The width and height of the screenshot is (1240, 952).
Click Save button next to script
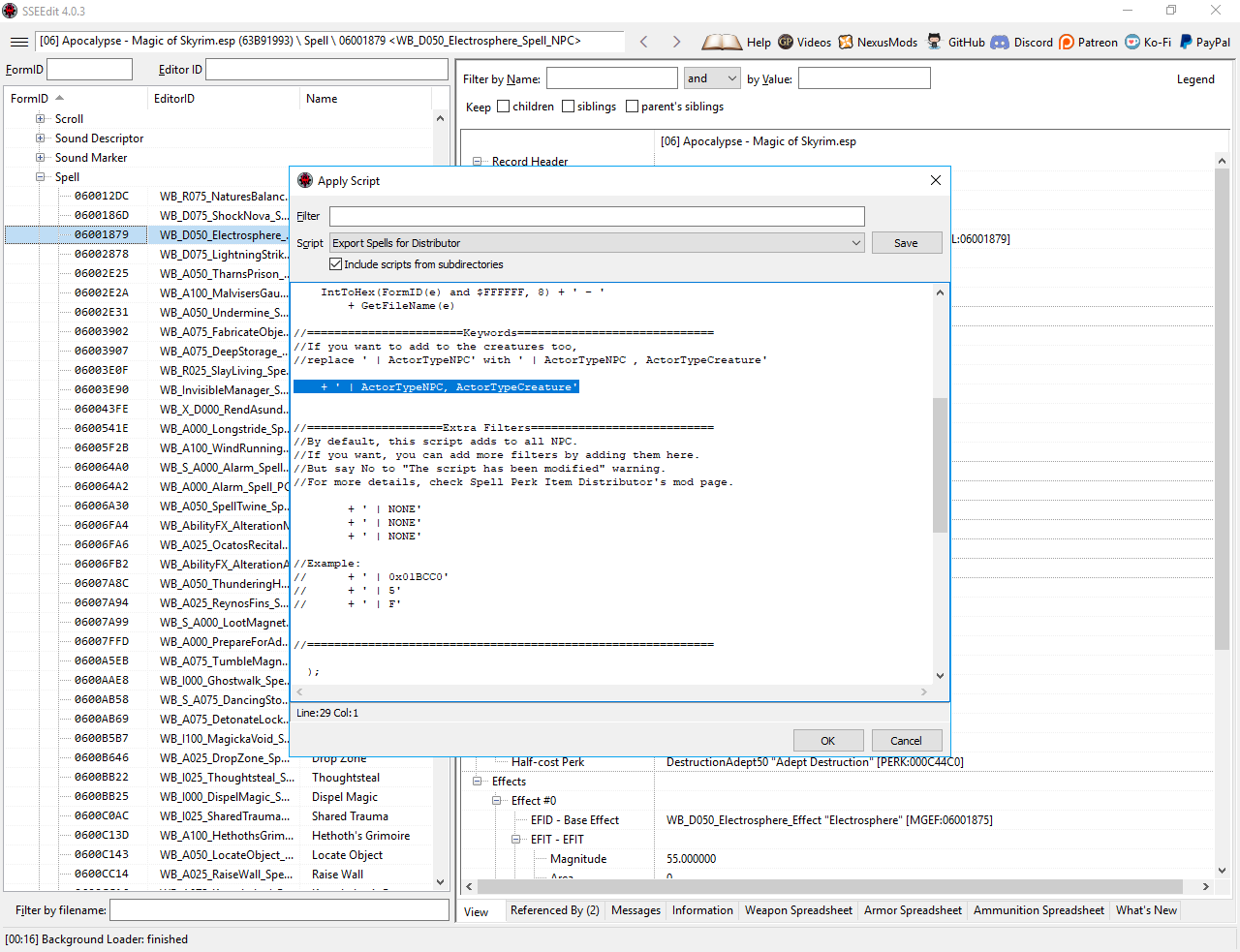(906, 243)
